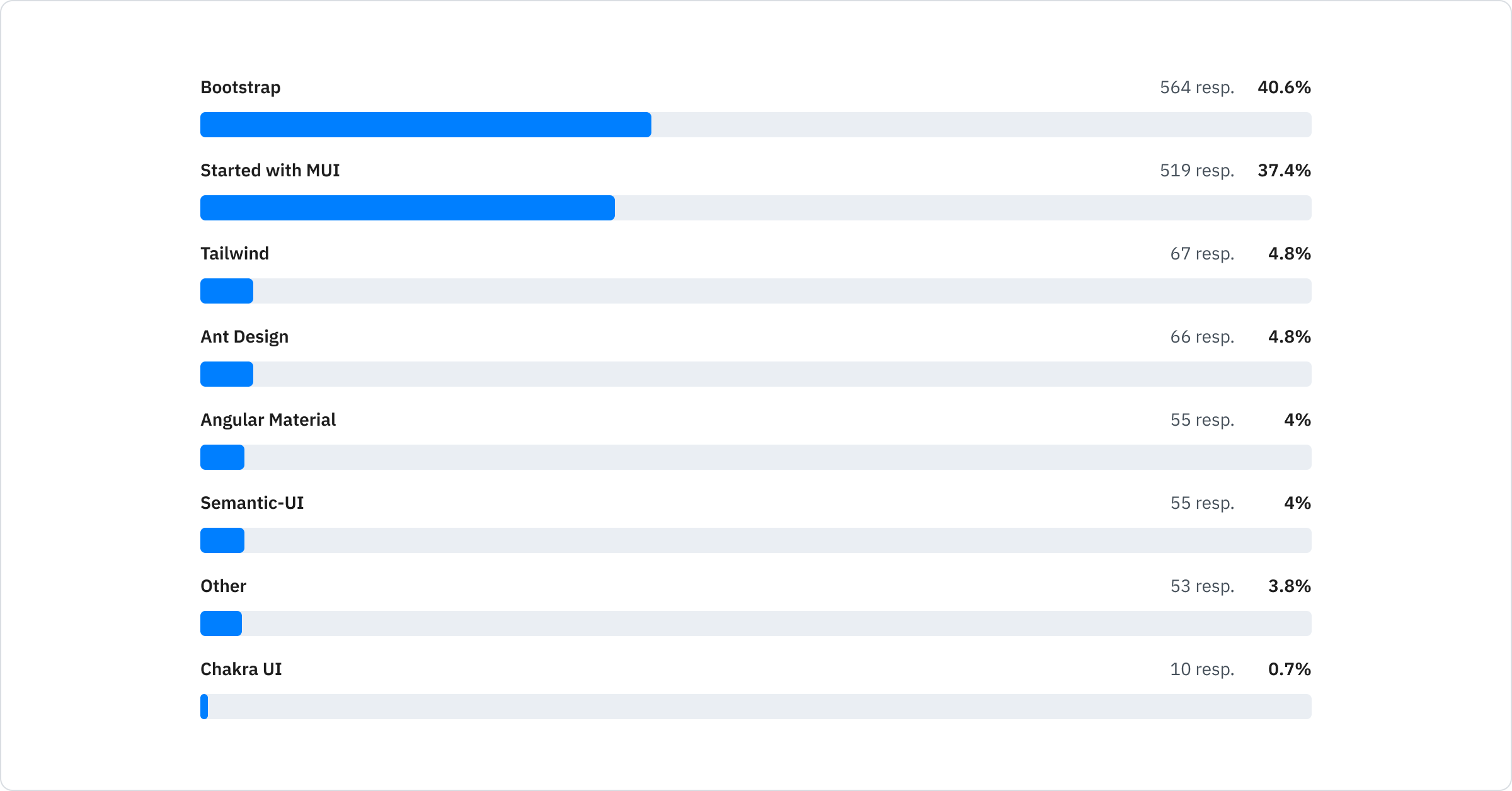Click the blue Started with MUI bar fill
The width and height of the screenshot is (1512, 791).
[407, 208]
